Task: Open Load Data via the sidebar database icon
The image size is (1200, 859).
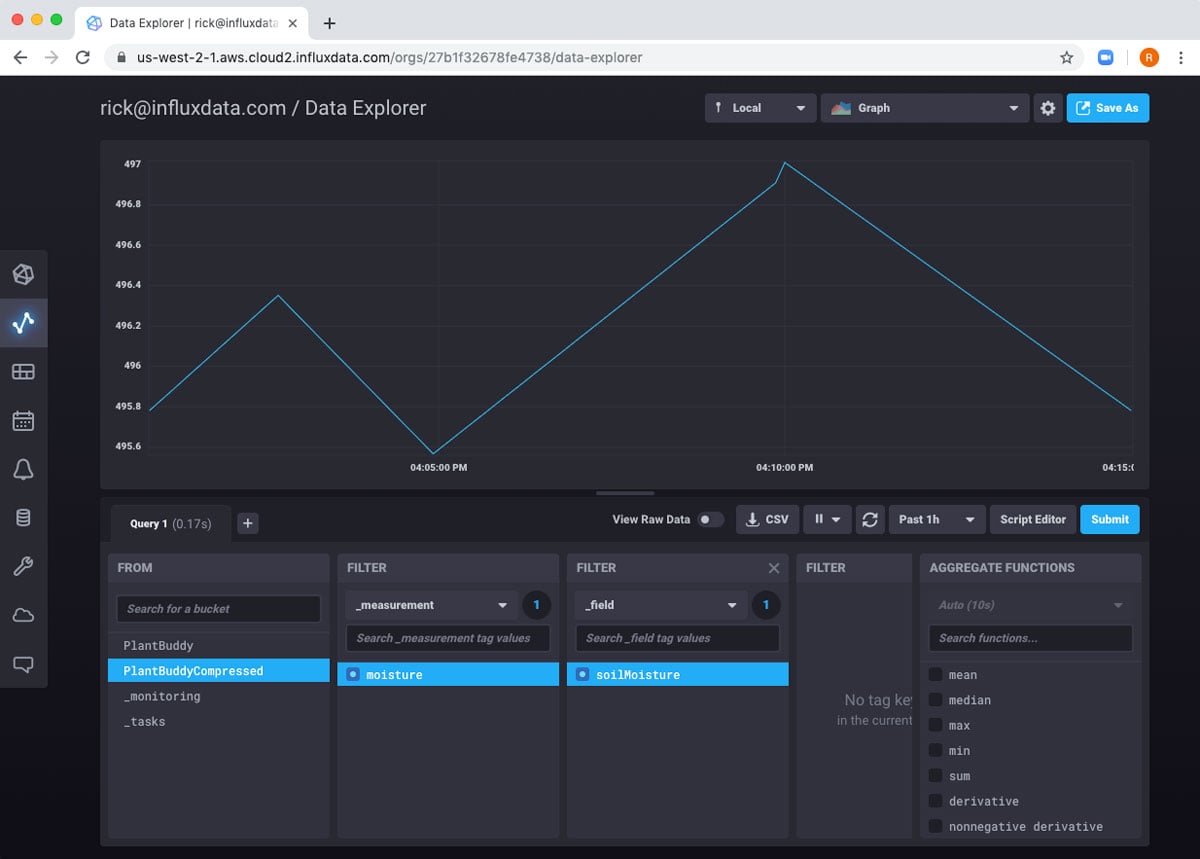Action: 23,517
